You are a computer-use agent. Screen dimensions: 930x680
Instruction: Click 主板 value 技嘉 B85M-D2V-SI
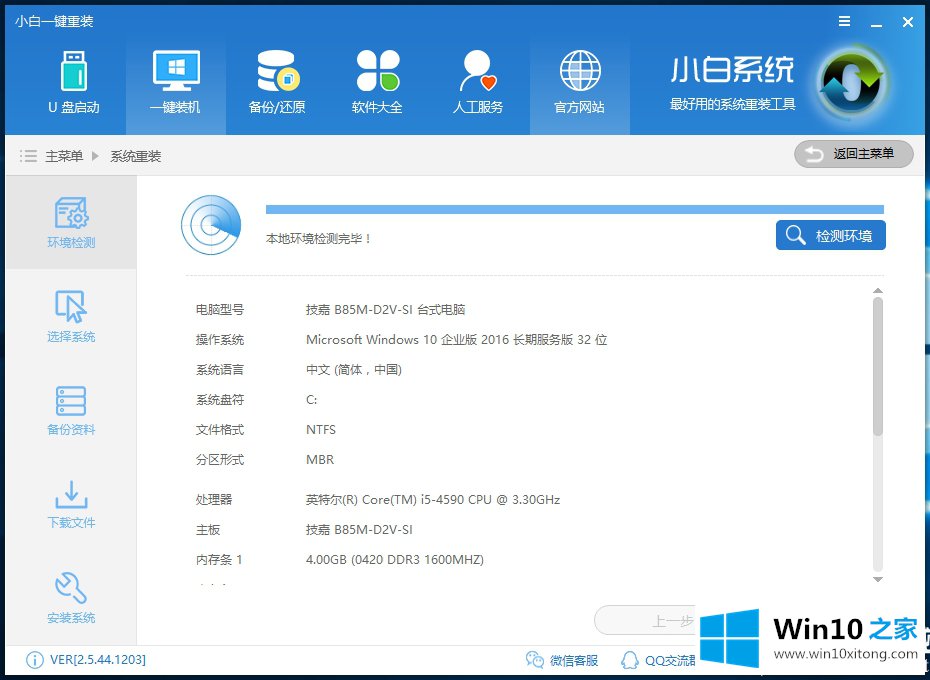[x=359, y=530]
